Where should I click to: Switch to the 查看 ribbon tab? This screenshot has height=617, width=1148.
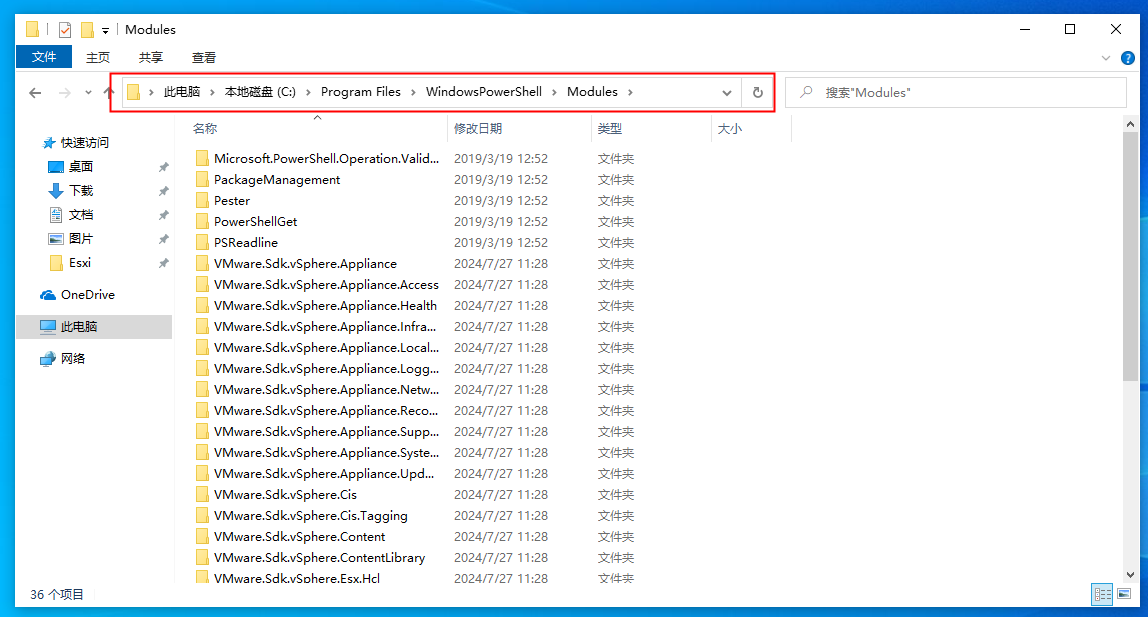[204, 57]
